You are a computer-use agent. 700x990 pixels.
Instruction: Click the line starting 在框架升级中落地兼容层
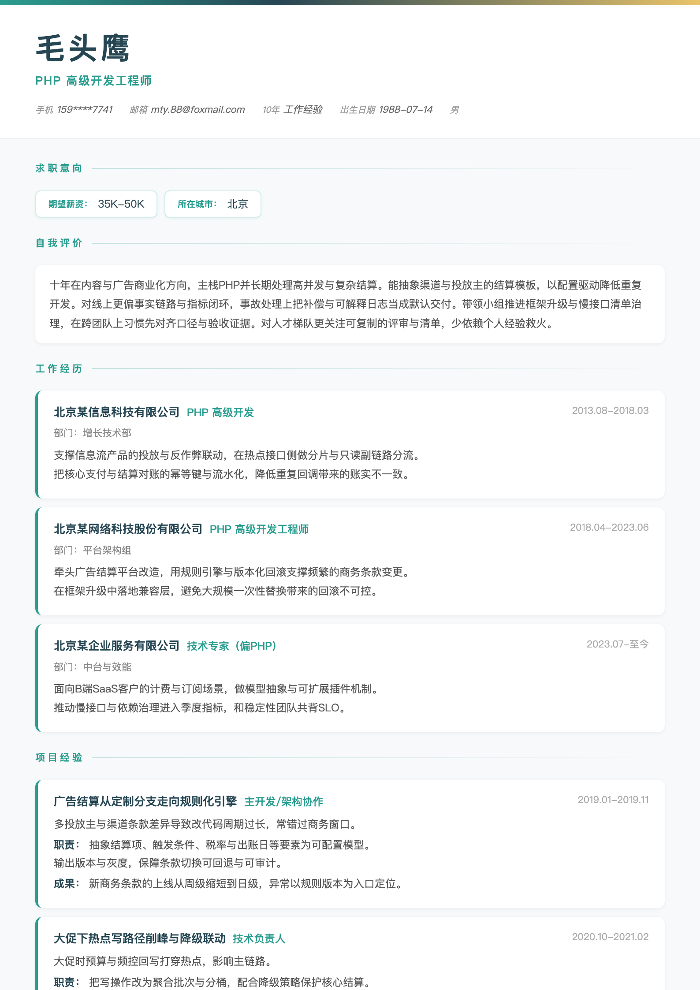(217, 591)
